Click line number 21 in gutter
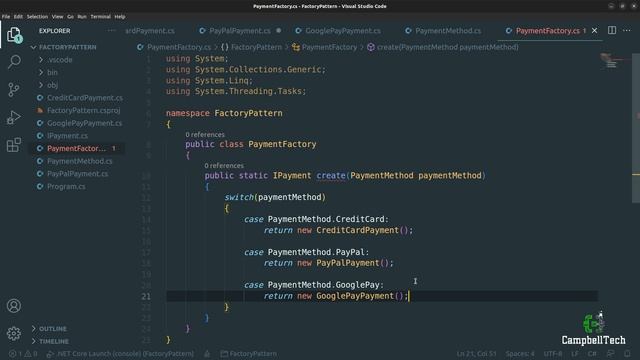The height and width of the screenshot is (360, 640). pyautogui.click(x=146, y=296)
